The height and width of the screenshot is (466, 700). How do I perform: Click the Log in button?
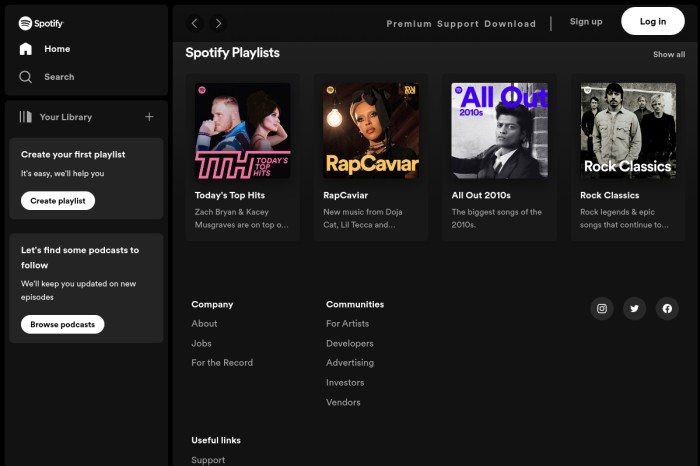[653, 21]
